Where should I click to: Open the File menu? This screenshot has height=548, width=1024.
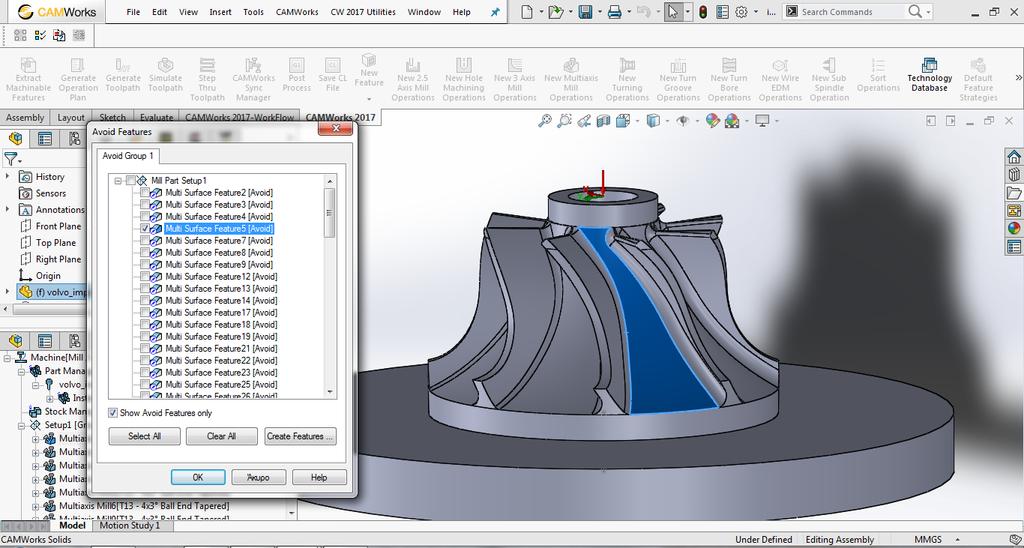133,12
